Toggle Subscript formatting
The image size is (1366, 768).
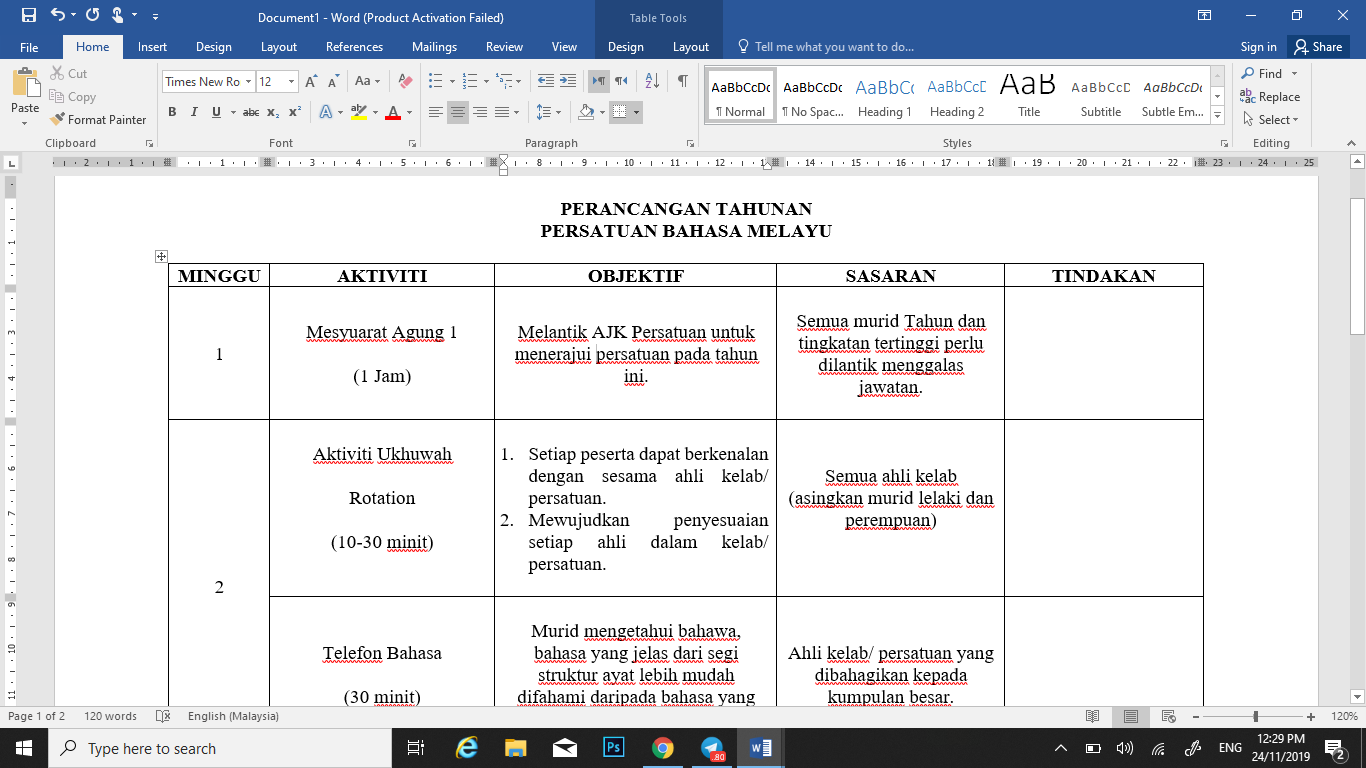273,112
